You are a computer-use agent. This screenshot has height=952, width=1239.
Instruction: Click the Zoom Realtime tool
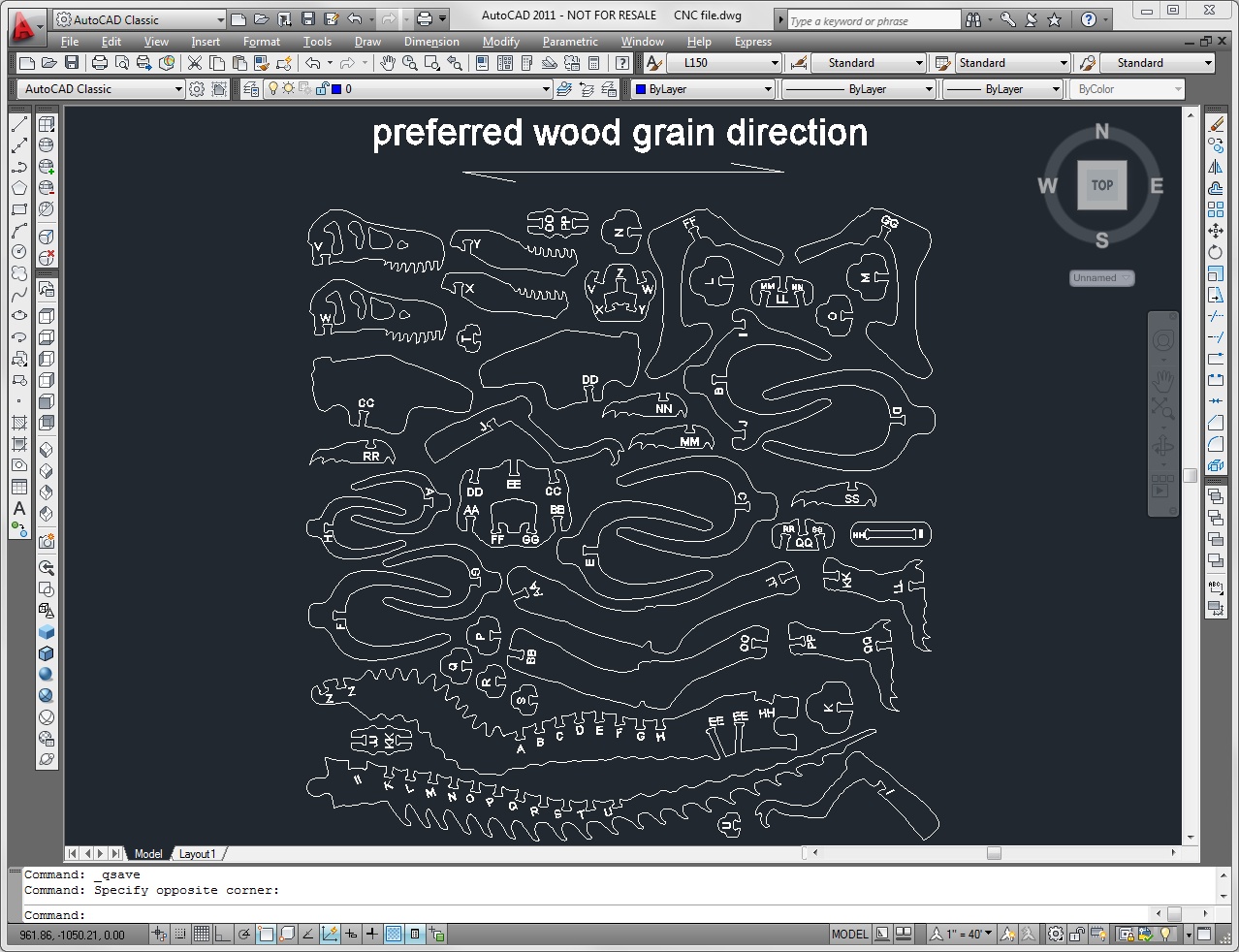(x=410, y=63)
